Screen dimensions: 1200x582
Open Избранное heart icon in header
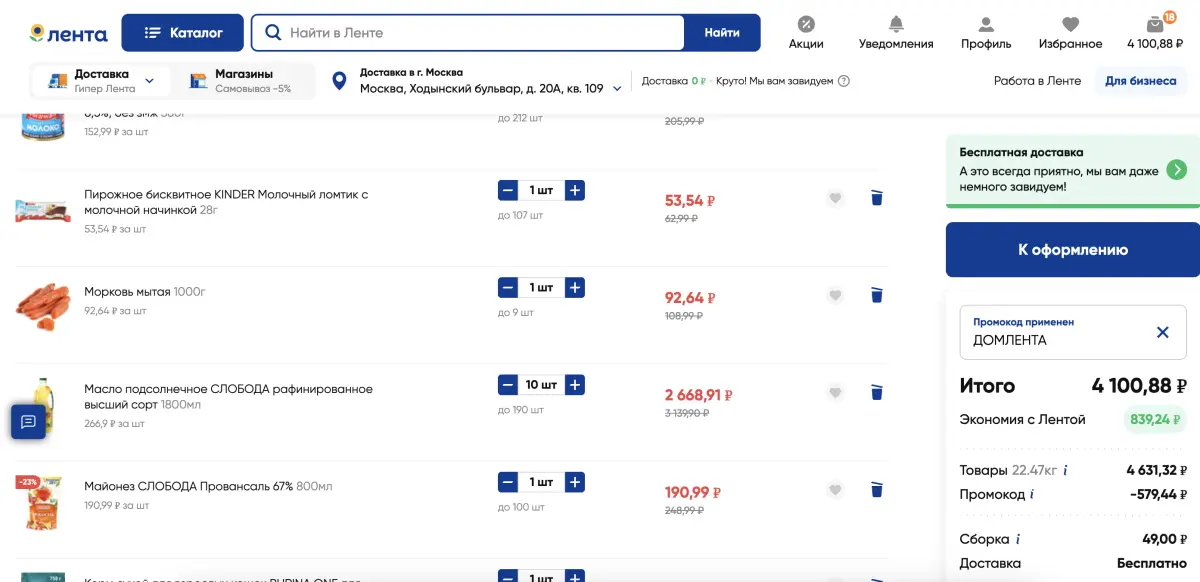click(1070, 33)
